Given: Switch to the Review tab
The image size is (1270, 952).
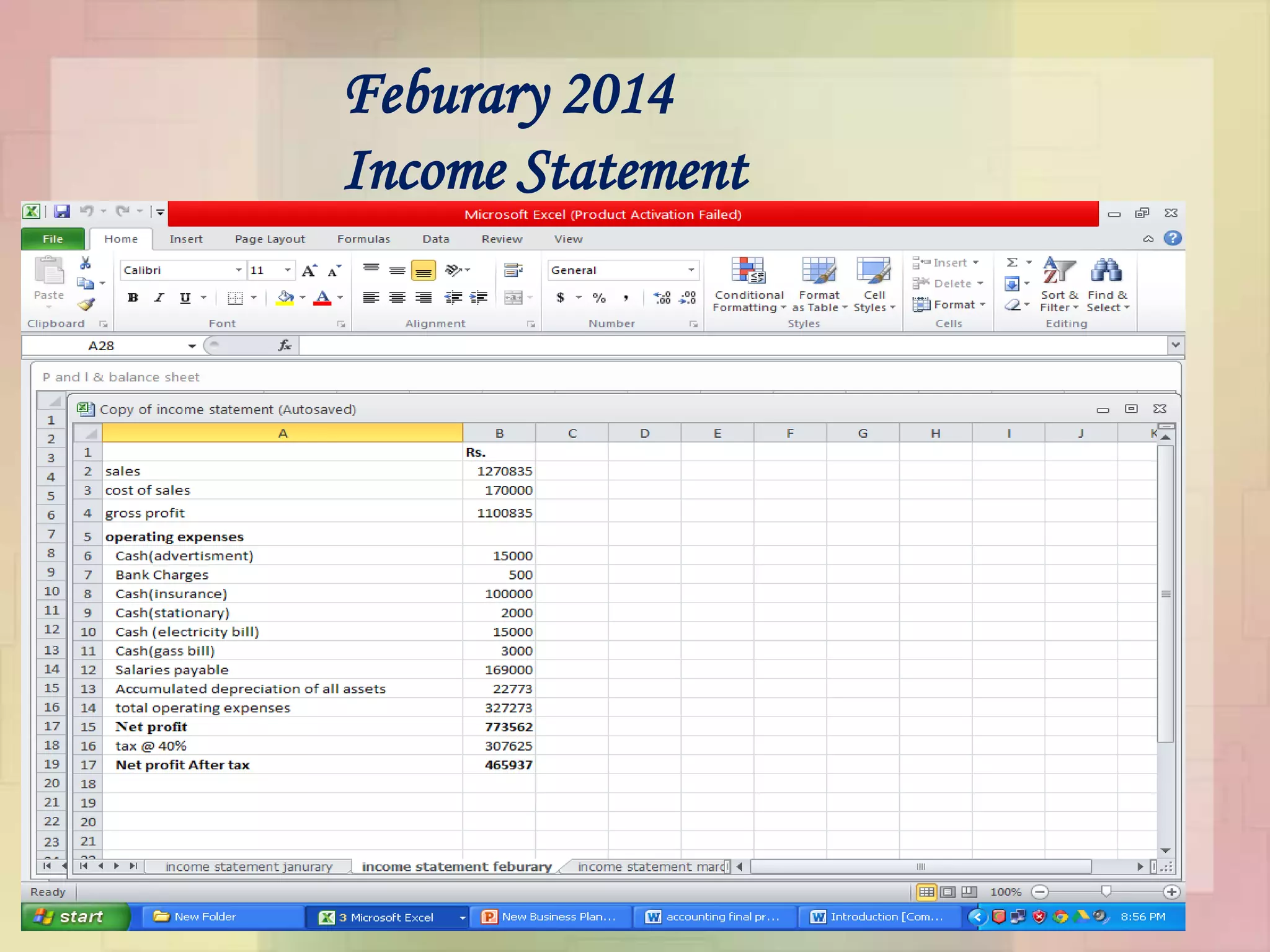Looking at the screenshot, I should (502, 239).
